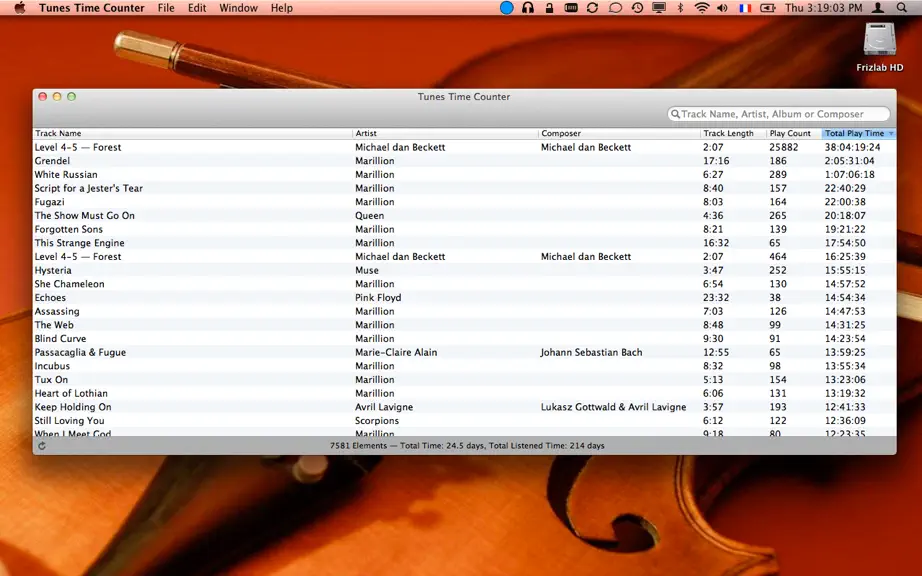The width and height of the screenshot is (922, 576).
Task: Click the Muse artist cell
Action: (x=367, y=270)
